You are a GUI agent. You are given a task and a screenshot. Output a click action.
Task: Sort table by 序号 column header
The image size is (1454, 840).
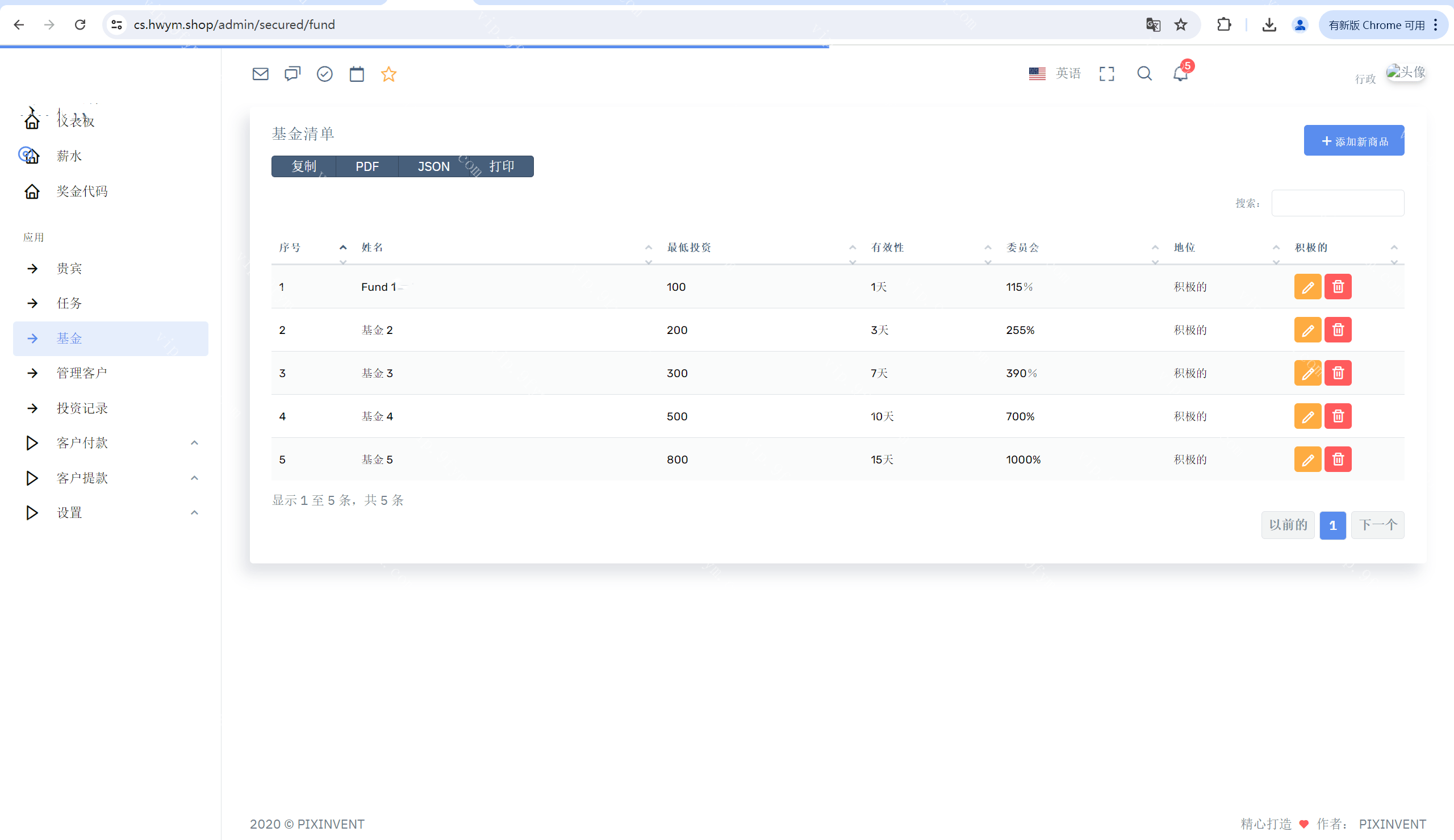pos(290,248)
